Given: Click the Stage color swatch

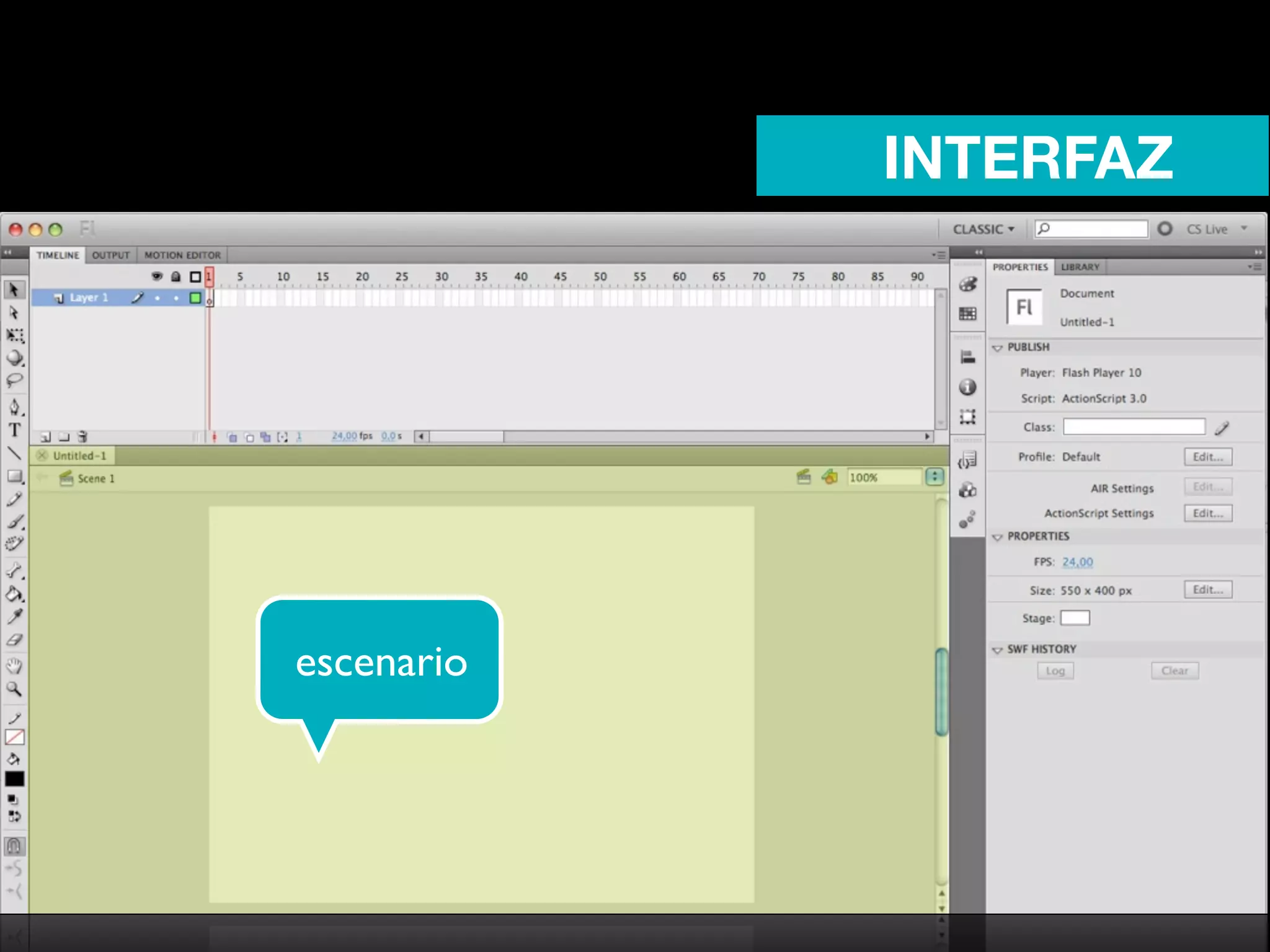Looking at the screenshot, I should coord(1075,618).
